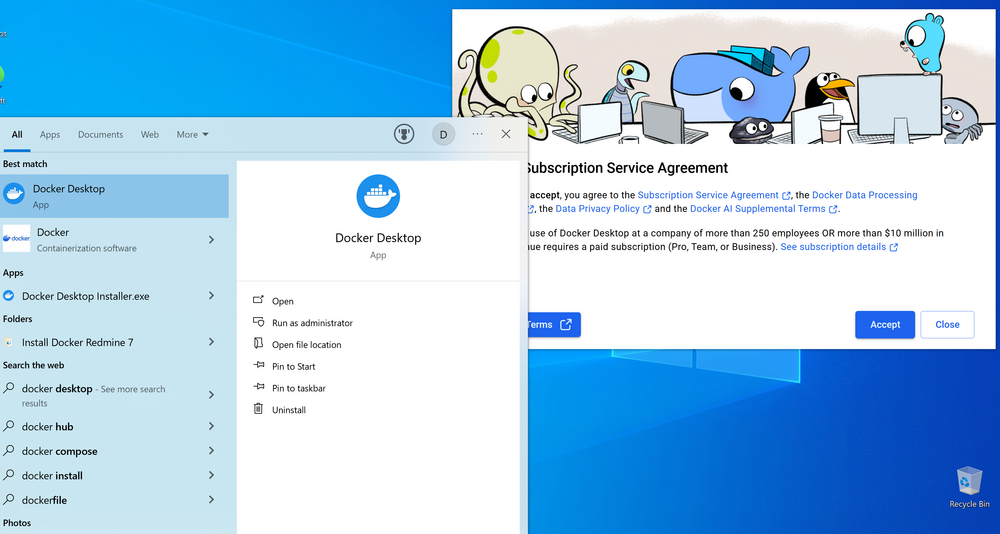The height and width of the screenshot is (534, 1000).
Task: Click the Open action icon
Action: click(258, 300)
